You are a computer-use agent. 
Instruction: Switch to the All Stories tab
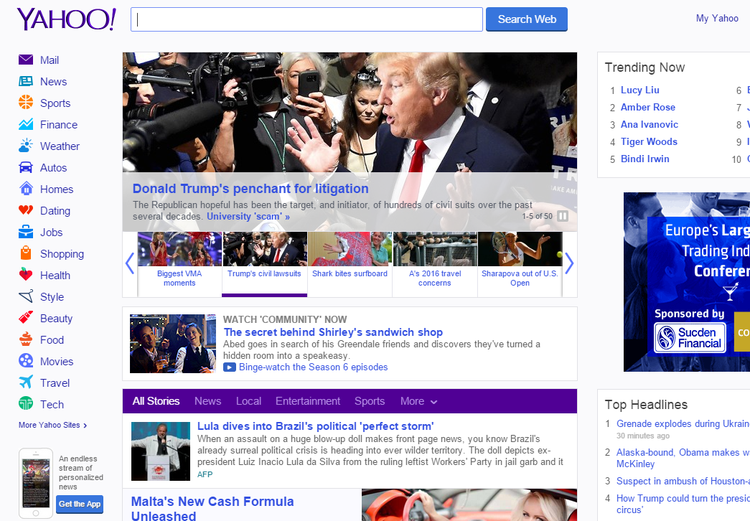(156, 401)
